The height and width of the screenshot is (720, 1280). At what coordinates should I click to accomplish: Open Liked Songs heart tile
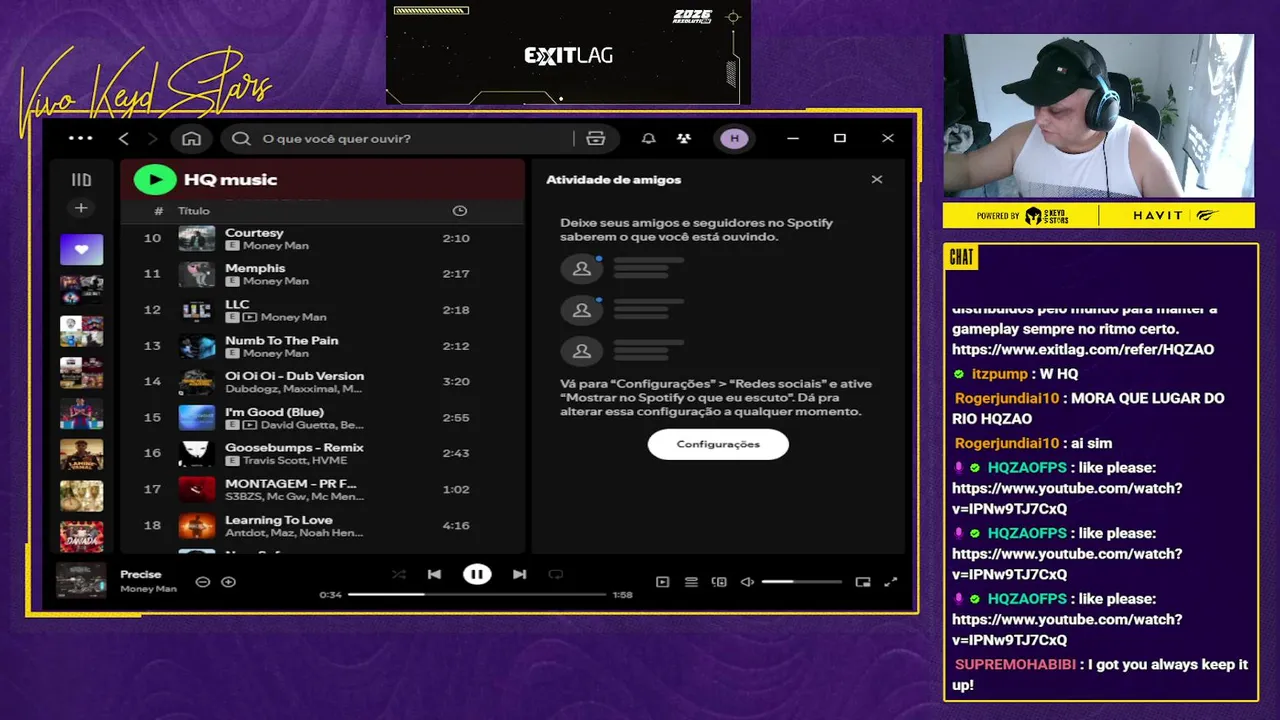pos(81,249)
